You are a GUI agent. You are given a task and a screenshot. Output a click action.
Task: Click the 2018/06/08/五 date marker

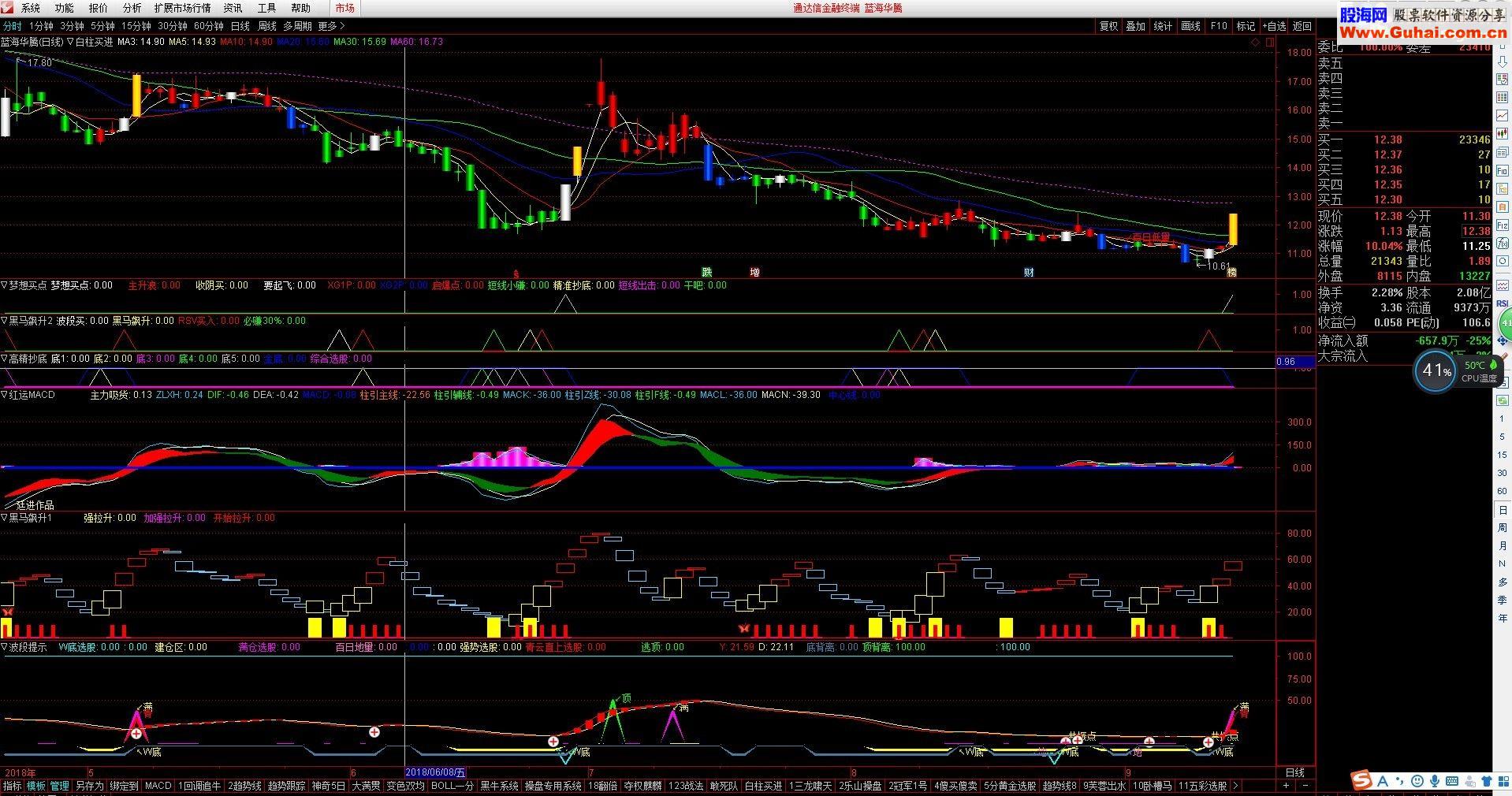[435, 773]
